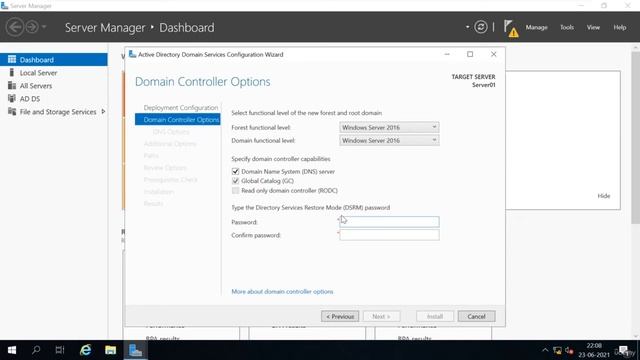This screenshot has height=360, width=640.
Task: Expand File and Storage Services arrow
Action: click(x=103, y=111)
